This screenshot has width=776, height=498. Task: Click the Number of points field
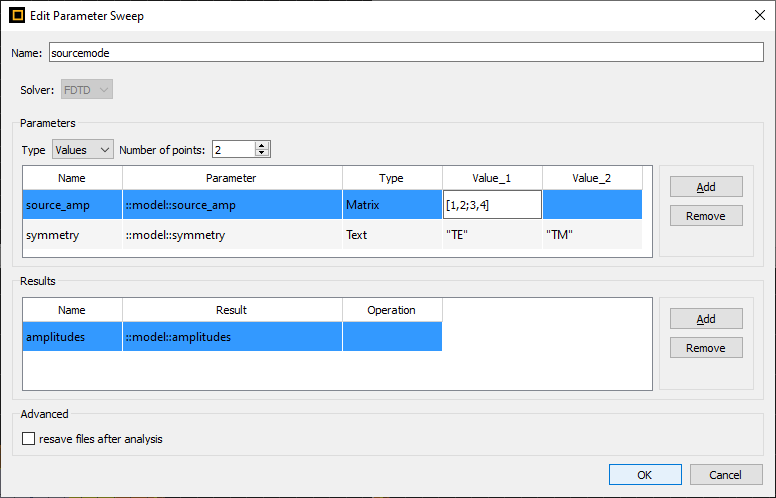[232, 149]
